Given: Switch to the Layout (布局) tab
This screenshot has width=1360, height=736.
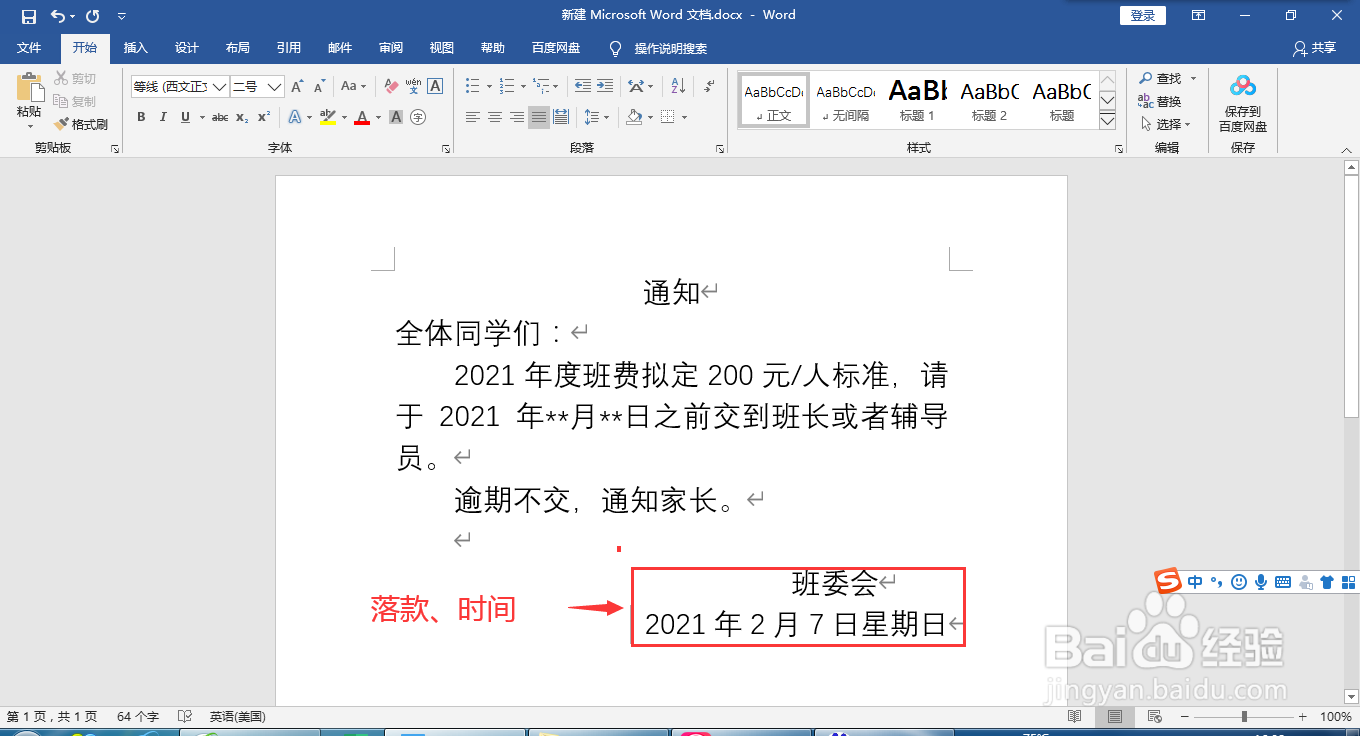Looking at the screenshot, I should tap(238, 48).
